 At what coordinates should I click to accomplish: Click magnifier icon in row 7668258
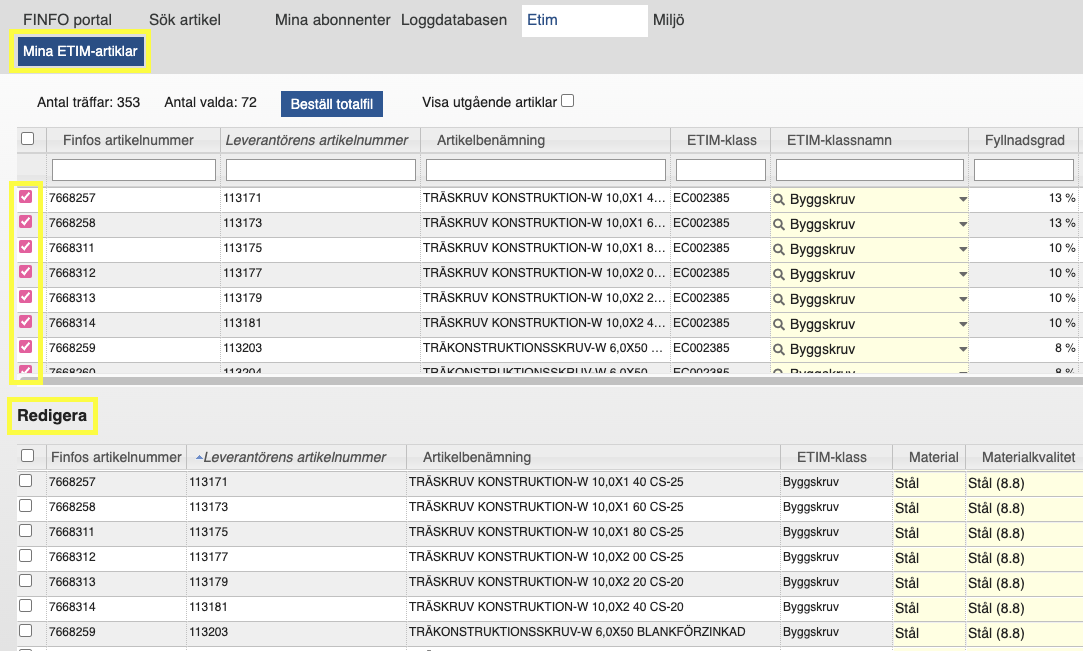[x=780, y=224]
